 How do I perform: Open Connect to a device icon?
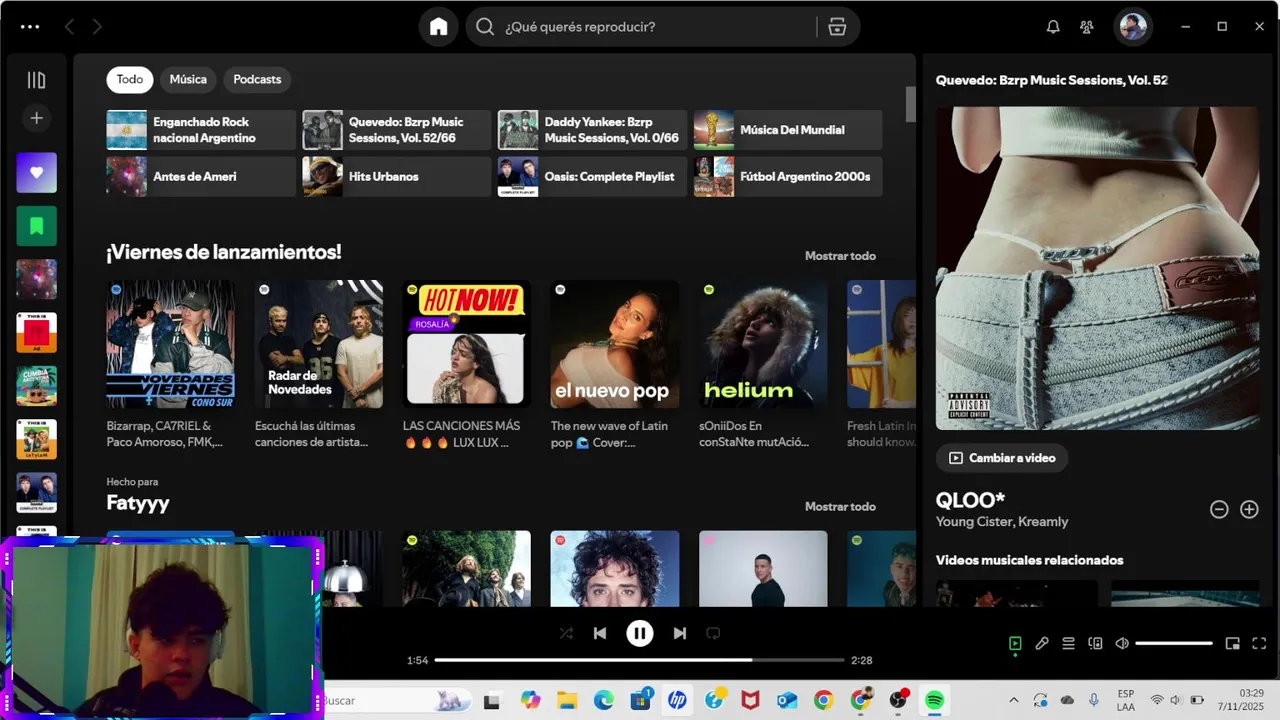(x=1095, y=643)
